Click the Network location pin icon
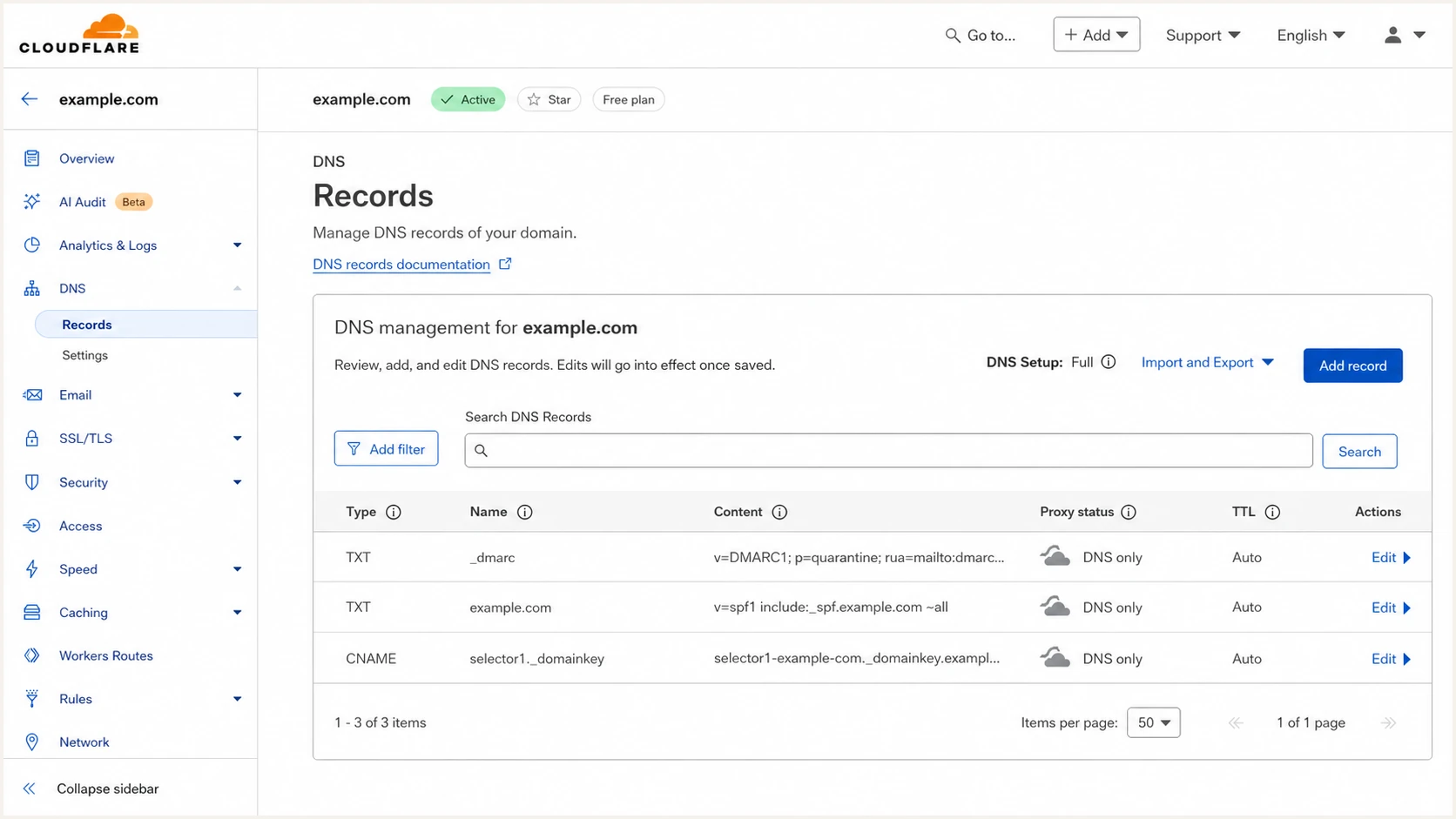 pyautogui.click(x=32, y=742)
